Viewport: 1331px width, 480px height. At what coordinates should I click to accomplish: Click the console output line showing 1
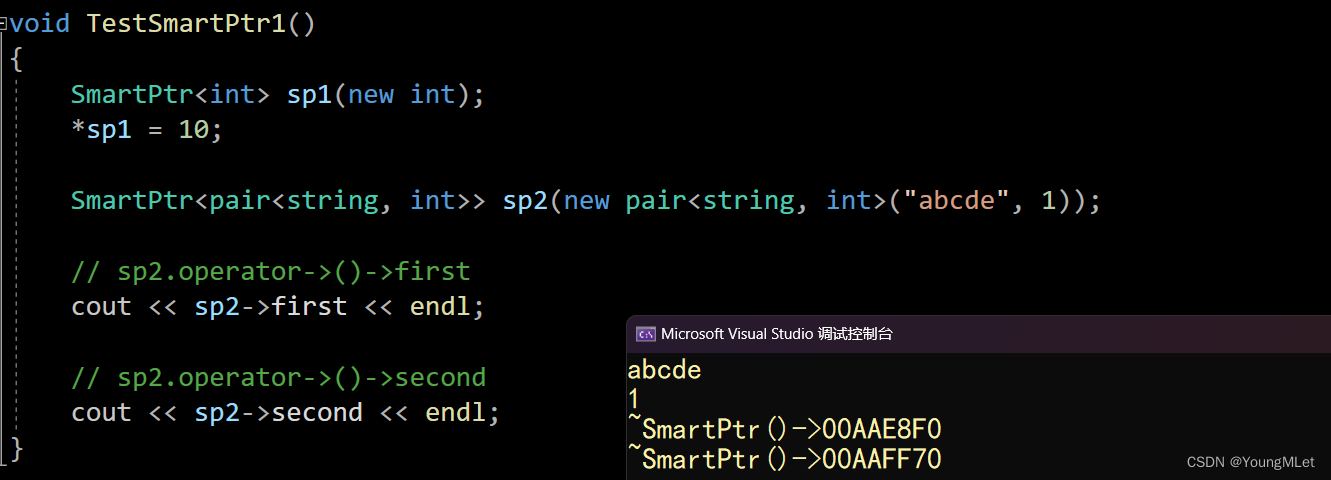[634, 400]
